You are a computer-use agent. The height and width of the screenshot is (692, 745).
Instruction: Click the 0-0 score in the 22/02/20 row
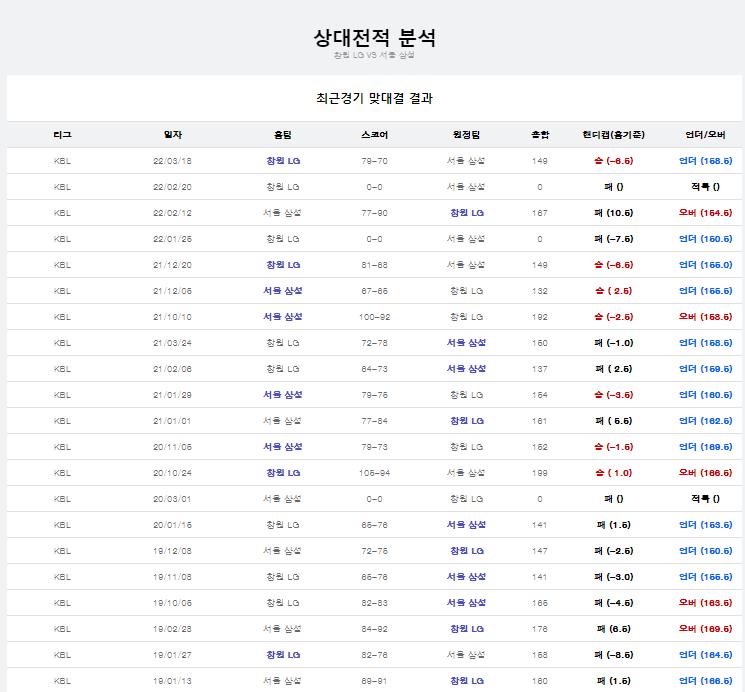click(374, 187)
